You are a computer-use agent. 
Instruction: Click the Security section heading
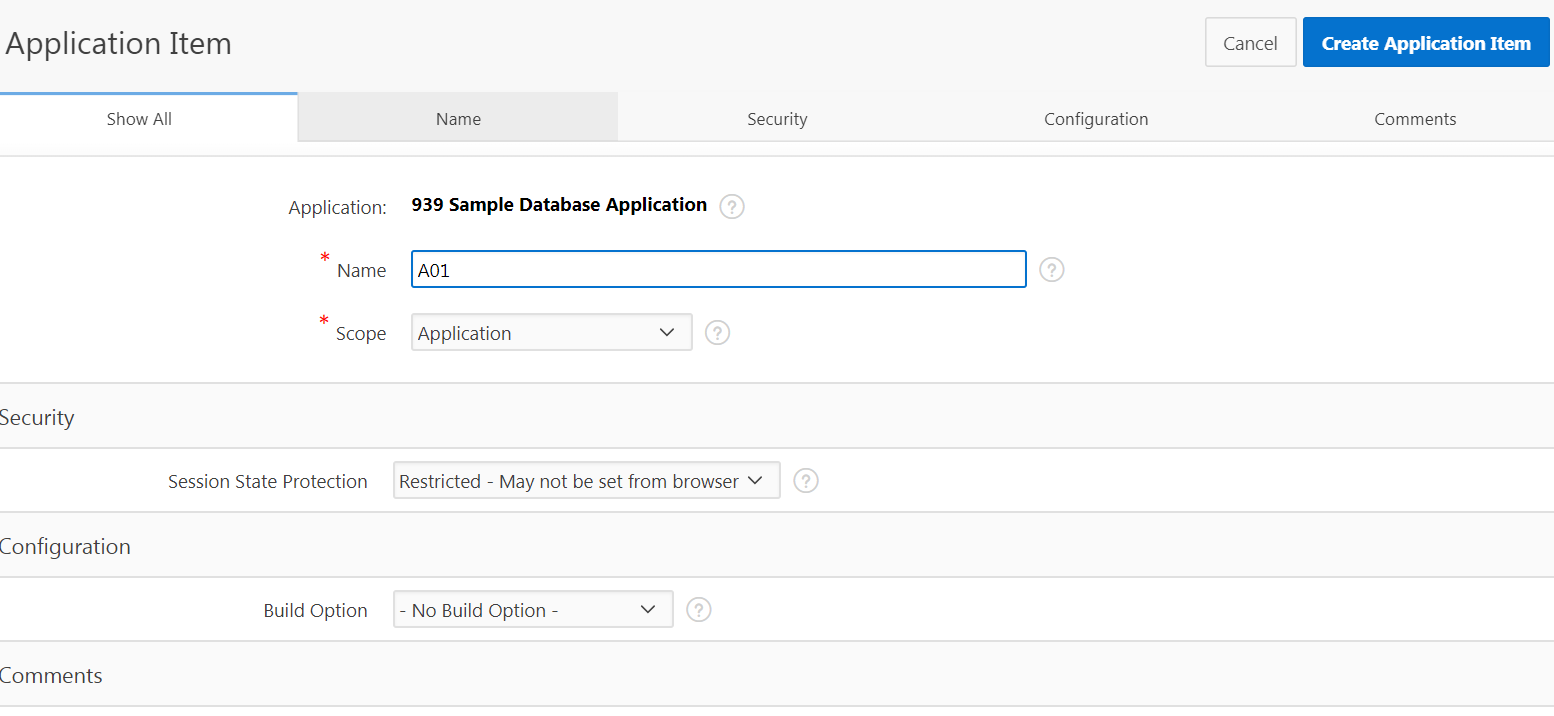pos(37,417)
